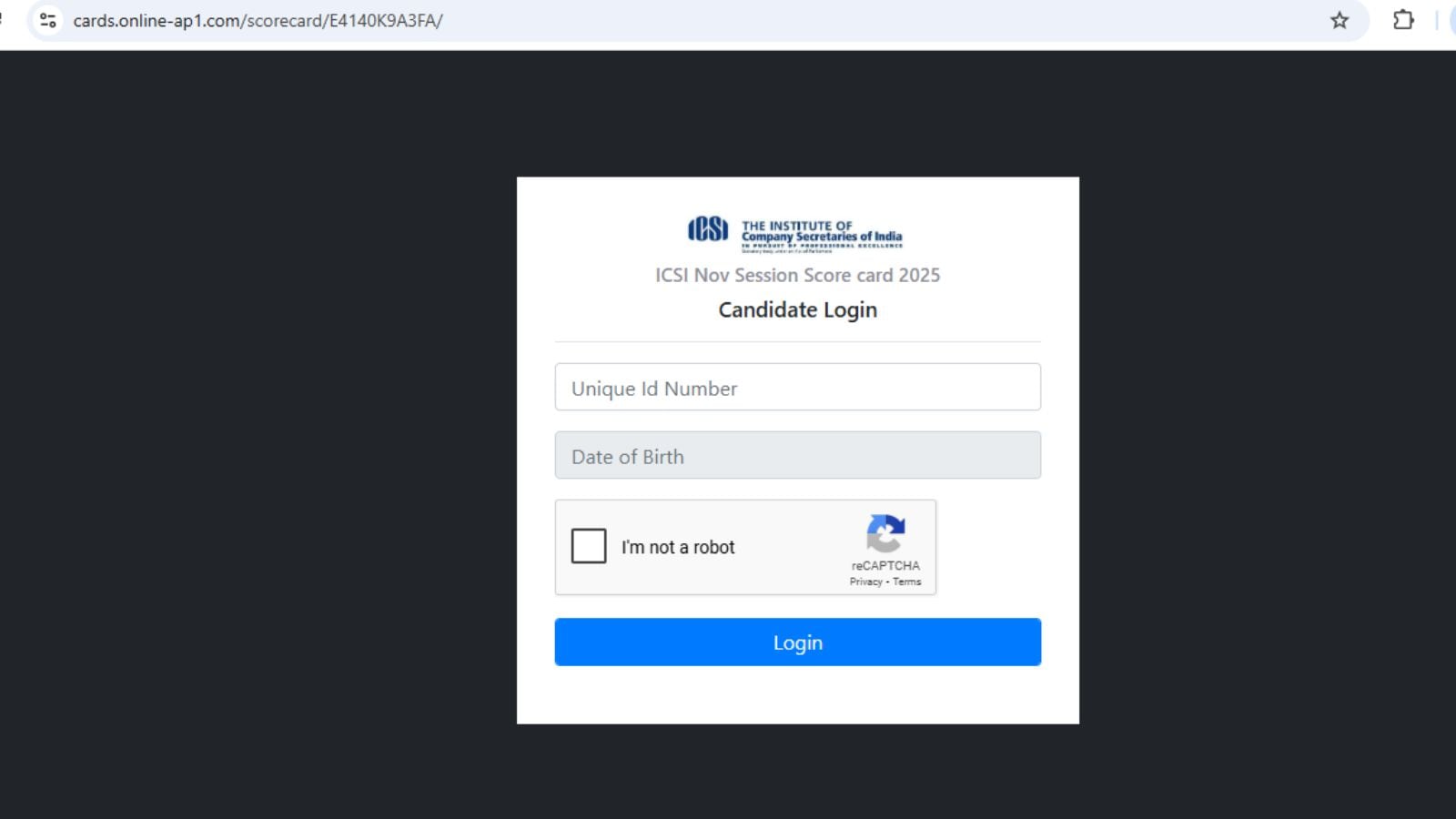The image size is (1456, 819).
Task: Focus the Unique Id Number field
Action: tap(798, 387)
